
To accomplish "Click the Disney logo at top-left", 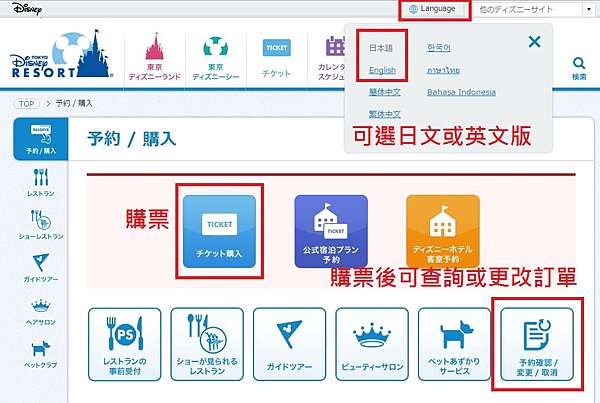I will click(26, 8).
